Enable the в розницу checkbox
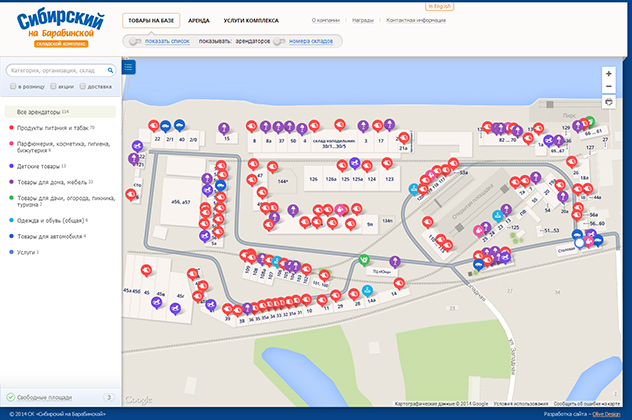Image resolution: width=632 pixels, height=420 pixels. pos(13,86)
